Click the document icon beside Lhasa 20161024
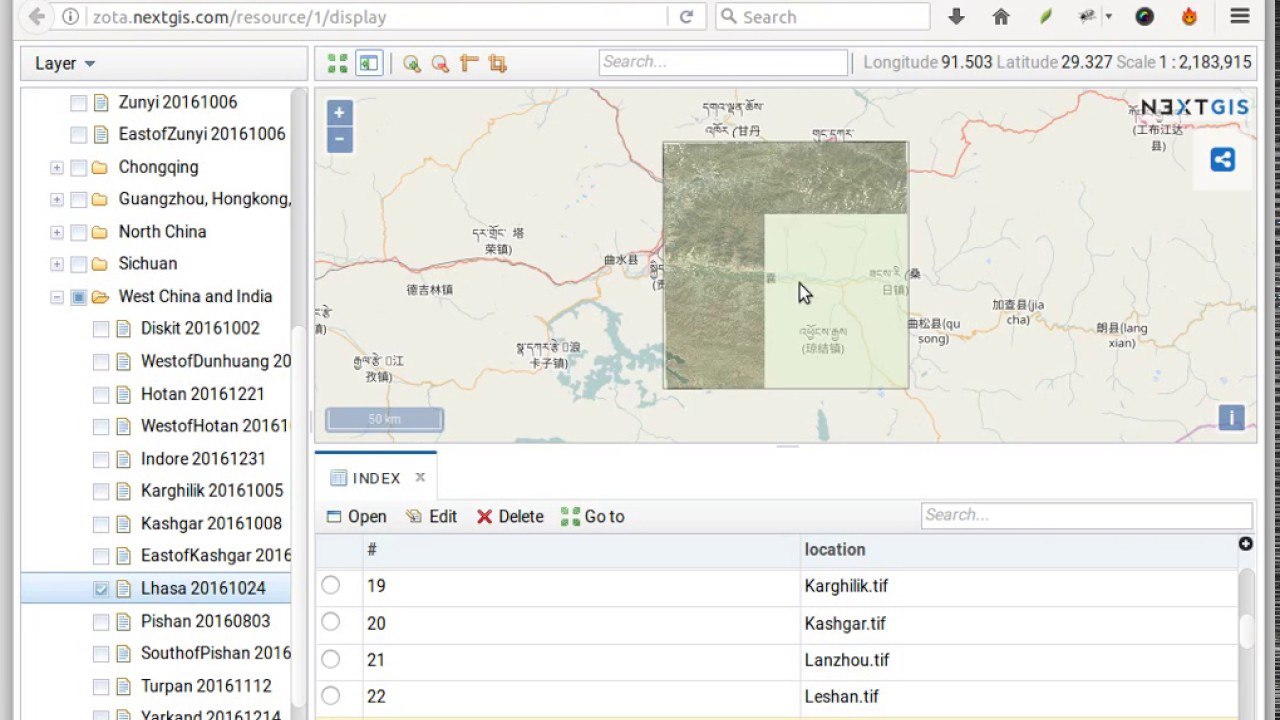 coord(124,589)
